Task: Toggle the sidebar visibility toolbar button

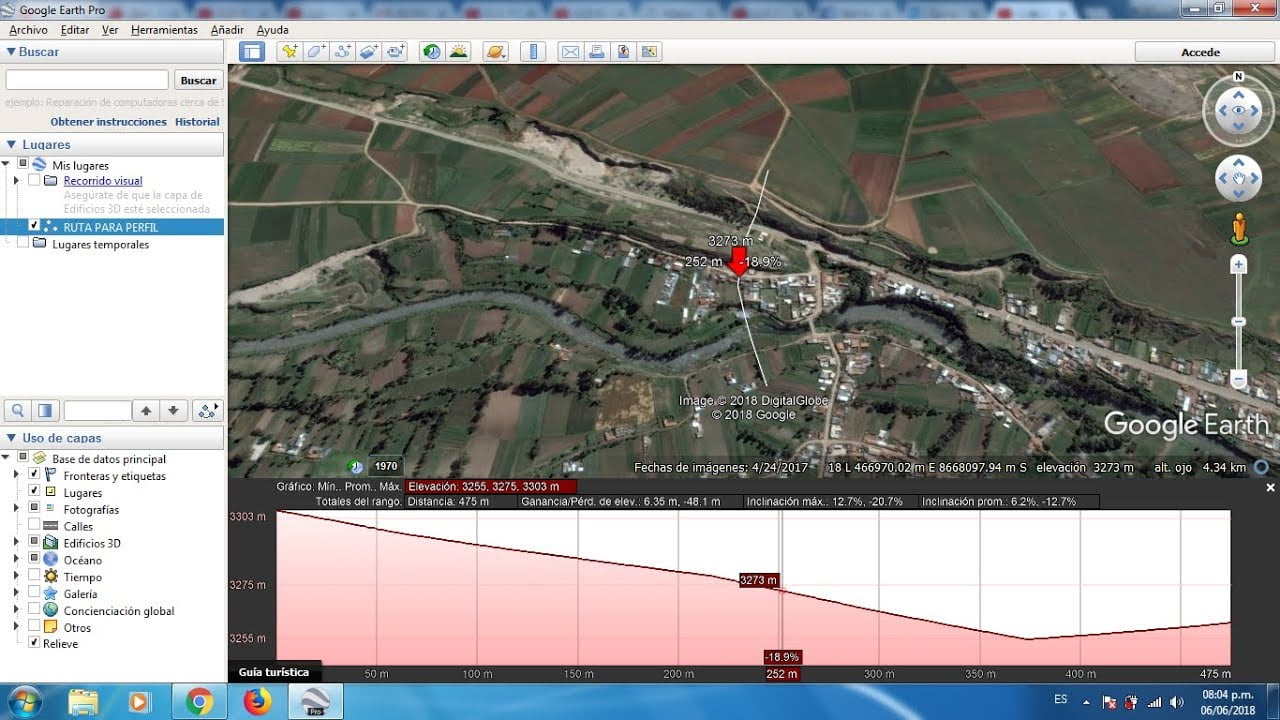Action: pyautogui.click(x=252, y=52)
